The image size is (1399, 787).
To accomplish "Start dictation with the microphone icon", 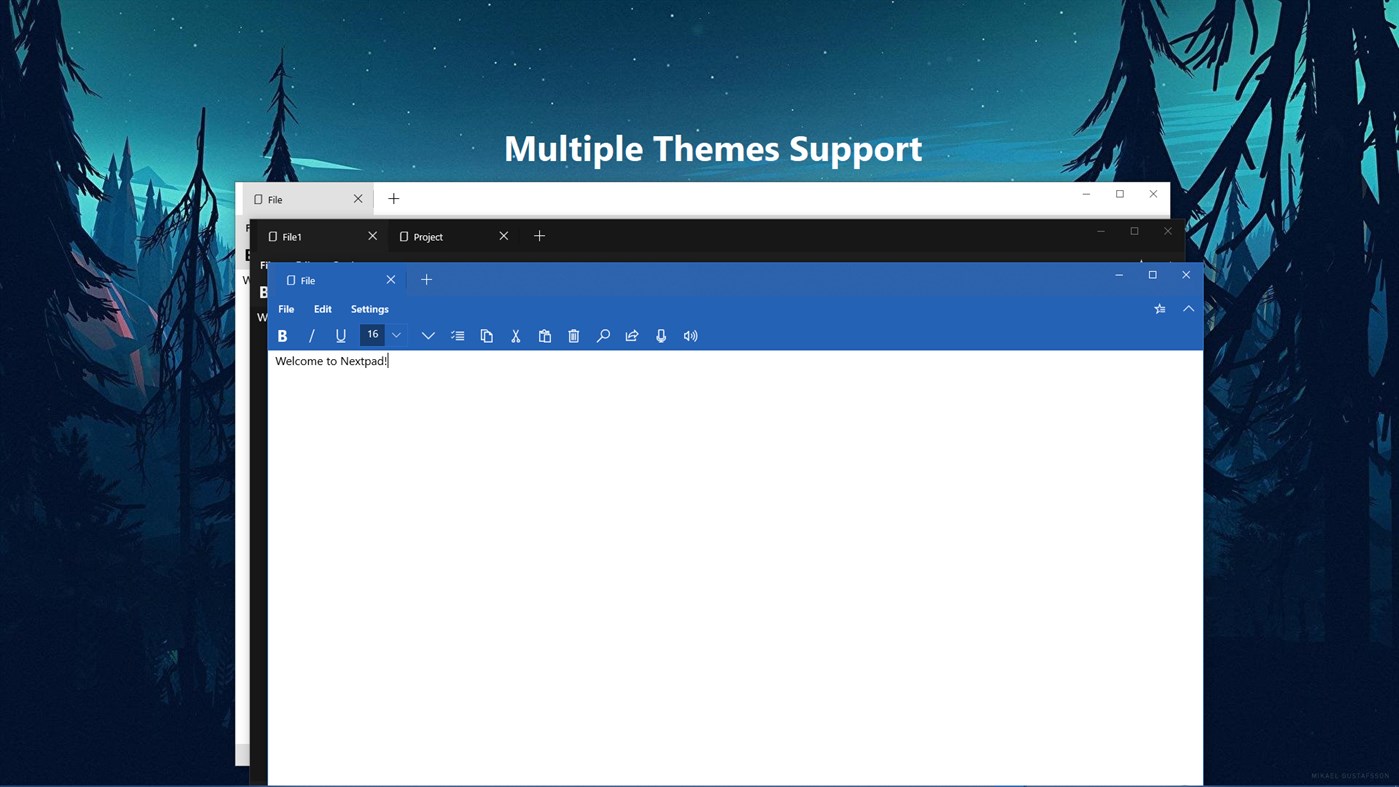I will pos(660,335).
